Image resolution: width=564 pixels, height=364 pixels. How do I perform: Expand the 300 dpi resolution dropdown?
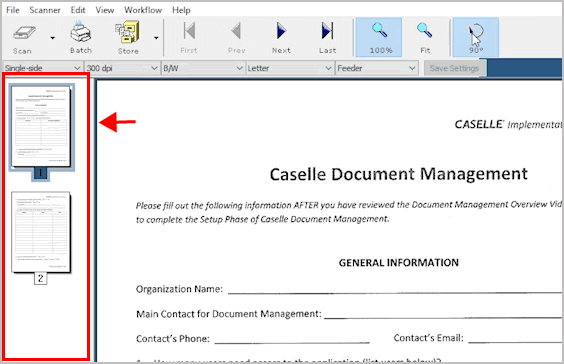point(122,68)
